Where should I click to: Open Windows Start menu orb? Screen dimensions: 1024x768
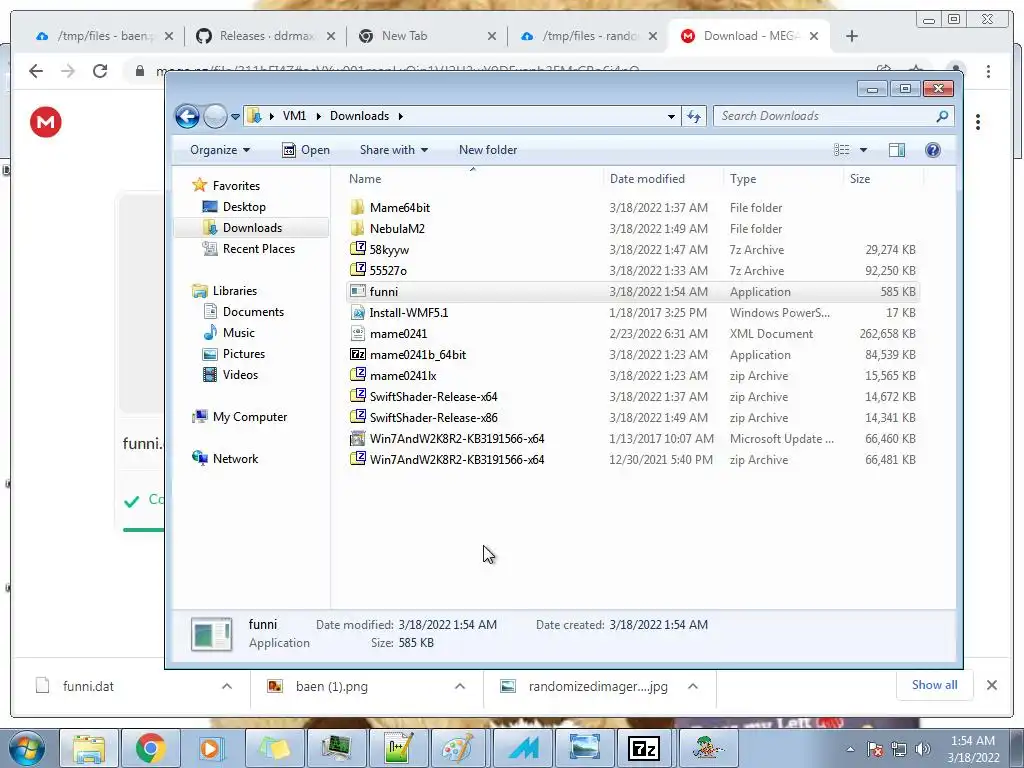27,748
